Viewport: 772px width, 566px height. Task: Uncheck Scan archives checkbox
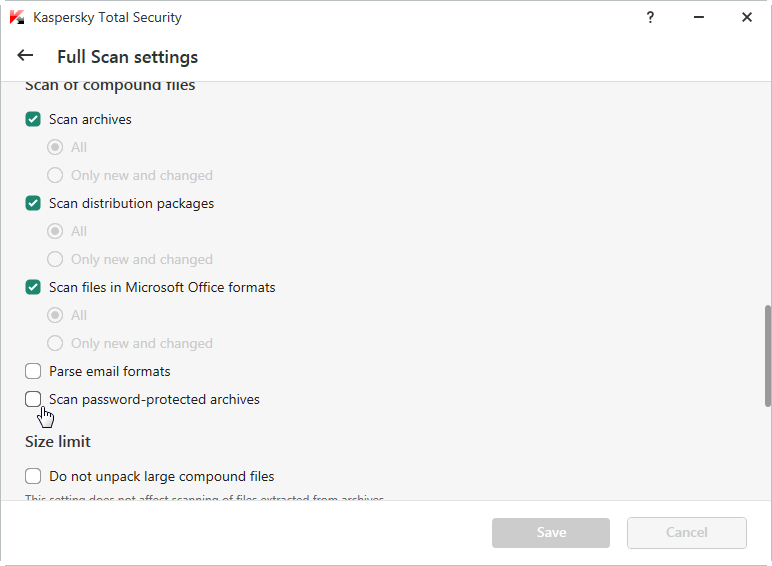coord(33,119)
